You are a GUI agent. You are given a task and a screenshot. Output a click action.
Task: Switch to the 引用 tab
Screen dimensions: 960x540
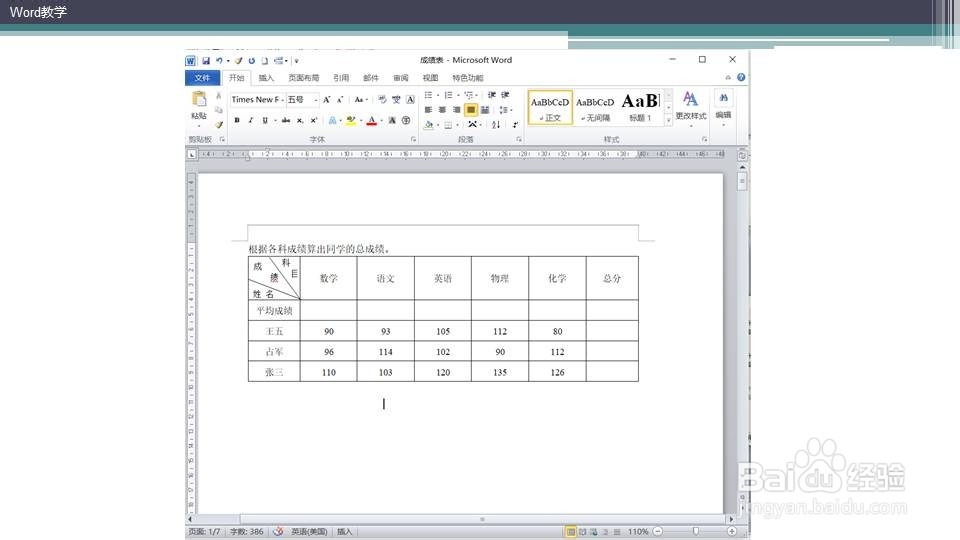tap(341, 78)
